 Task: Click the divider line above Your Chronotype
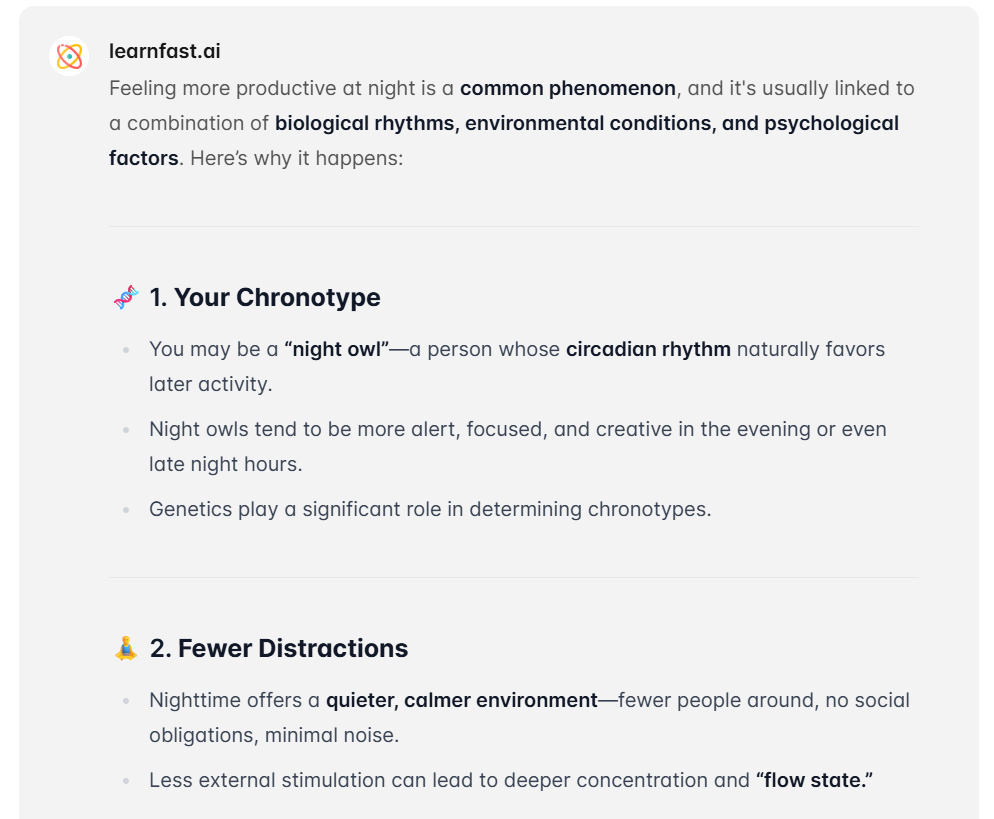[x=514, y=226]
